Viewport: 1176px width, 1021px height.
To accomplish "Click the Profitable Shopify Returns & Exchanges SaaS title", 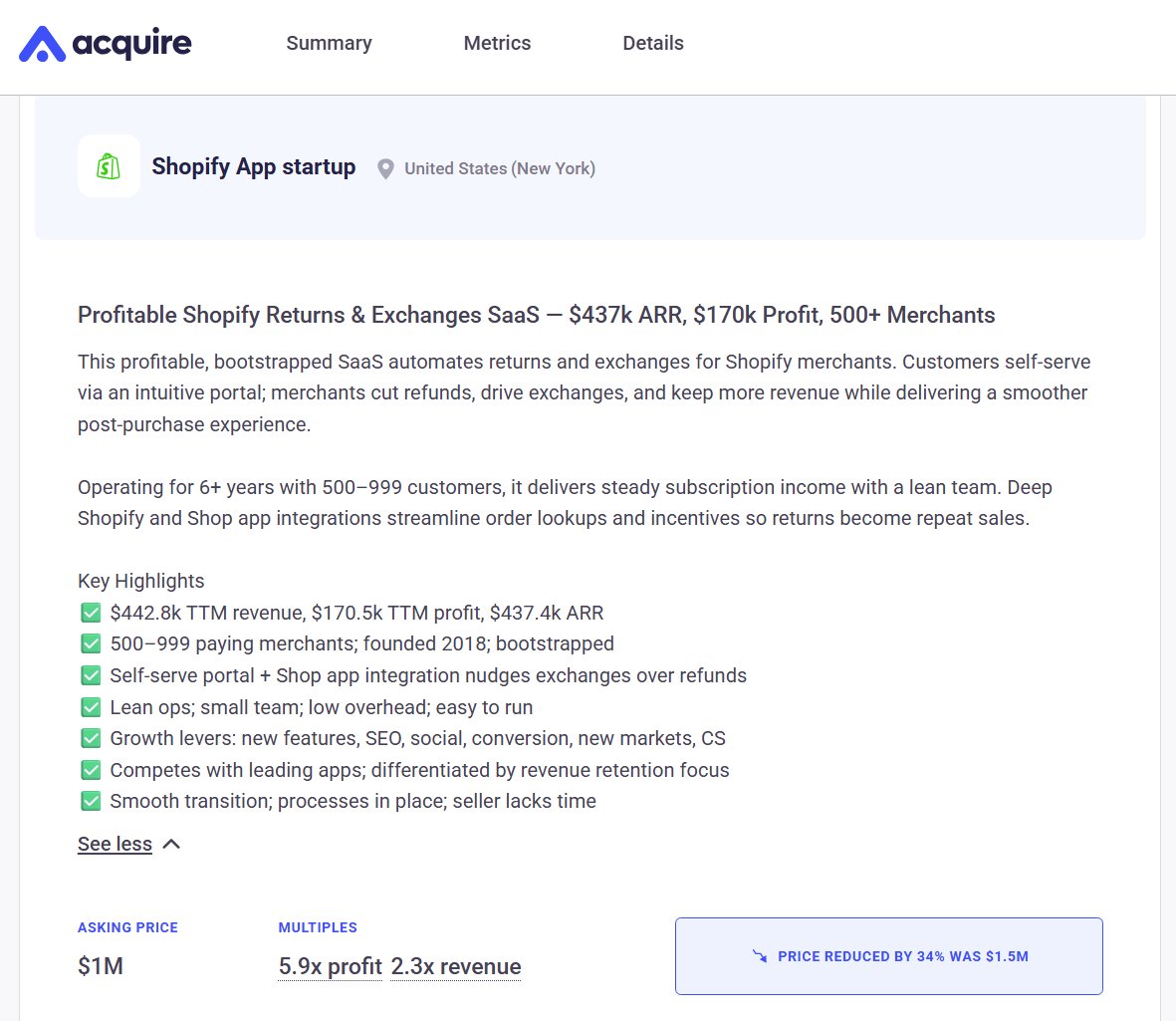I will [x=537, y=315].
